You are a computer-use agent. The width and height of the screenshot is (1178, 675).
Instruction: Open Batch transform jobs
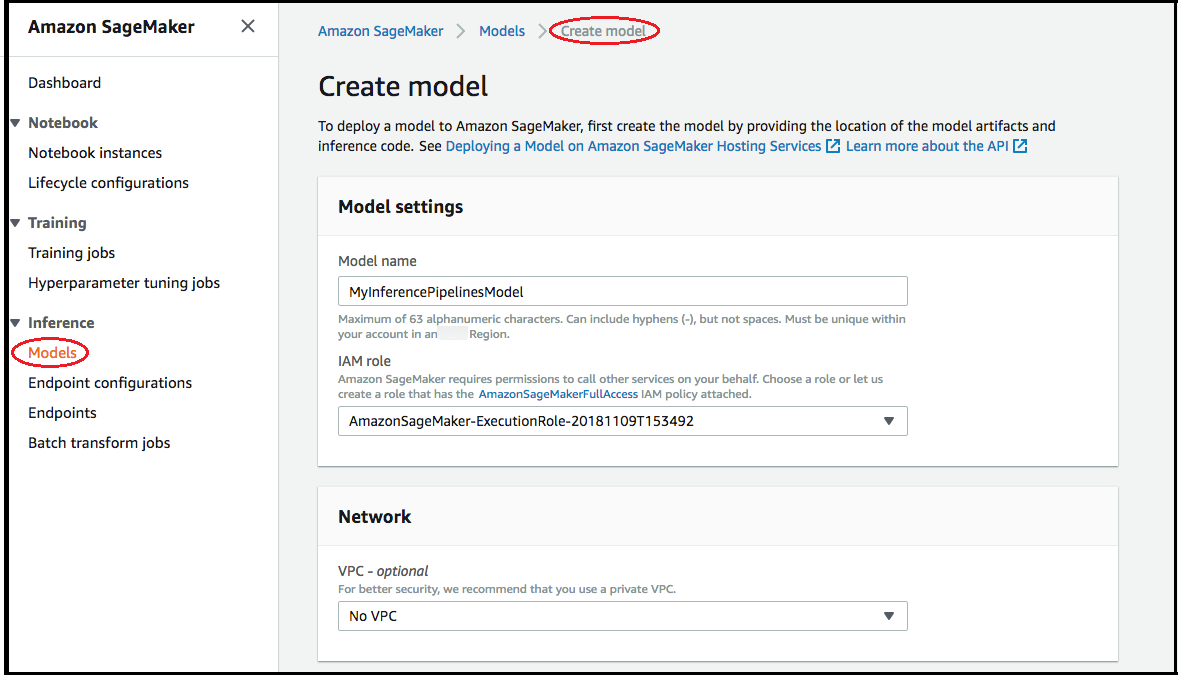tap(99, 443)
